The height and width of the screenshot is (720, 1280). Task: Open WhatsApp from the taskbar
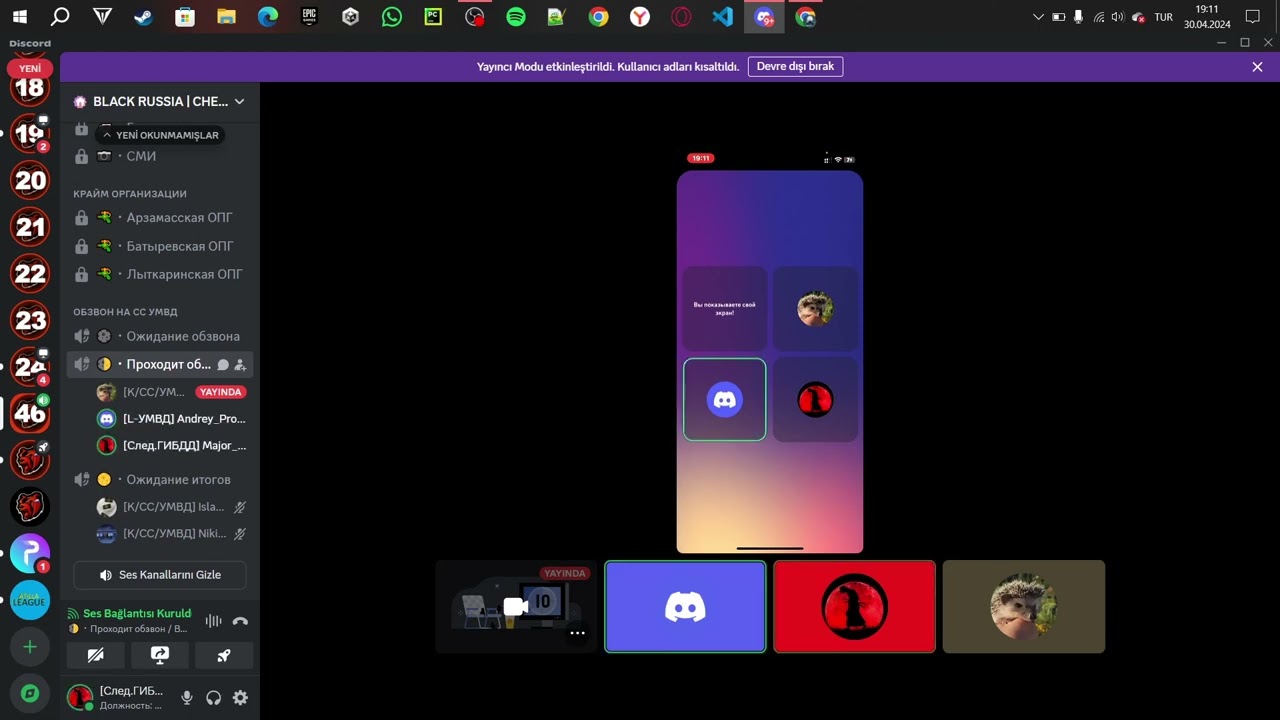392,16
